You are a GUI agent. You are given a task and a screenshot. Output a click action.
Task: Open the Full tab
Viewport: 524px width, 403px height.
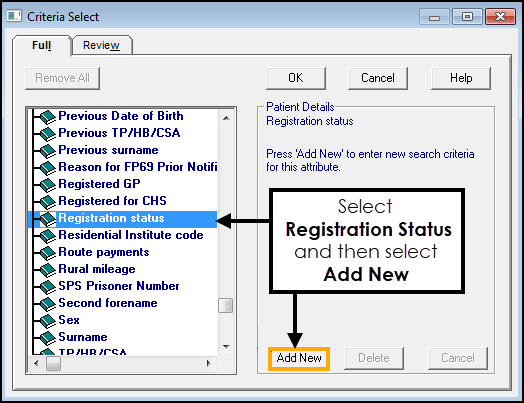tap(42, 45)
